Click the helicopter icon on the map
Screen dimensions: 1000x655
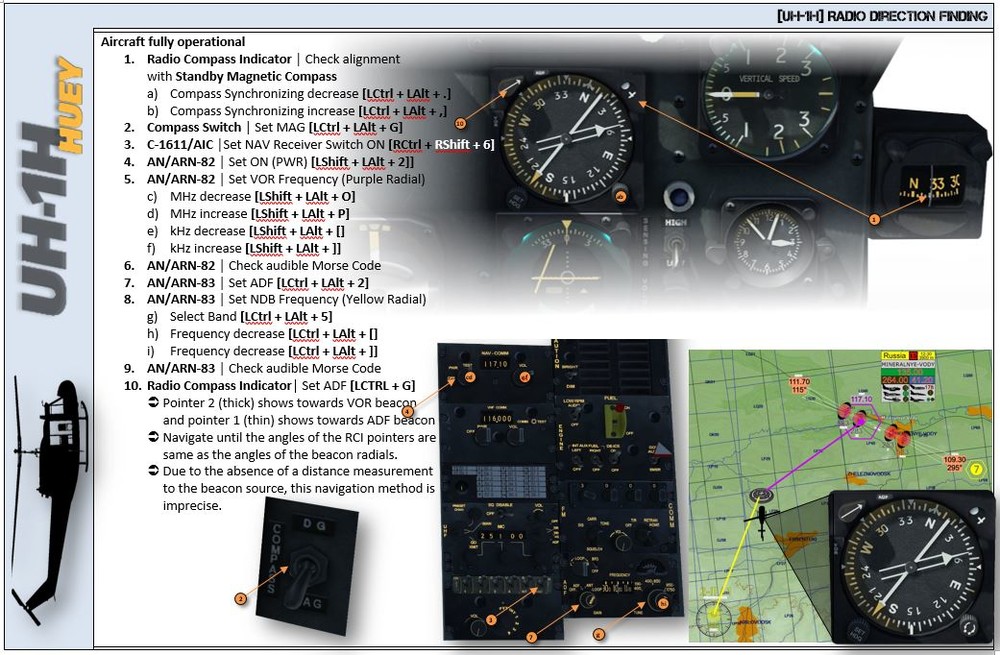(761, 524)
